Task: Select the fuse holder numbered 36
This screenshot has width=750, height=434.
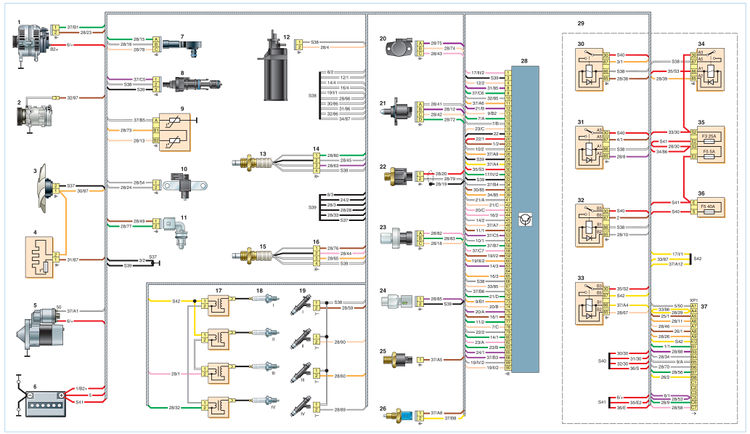Action: pos(711,207)
